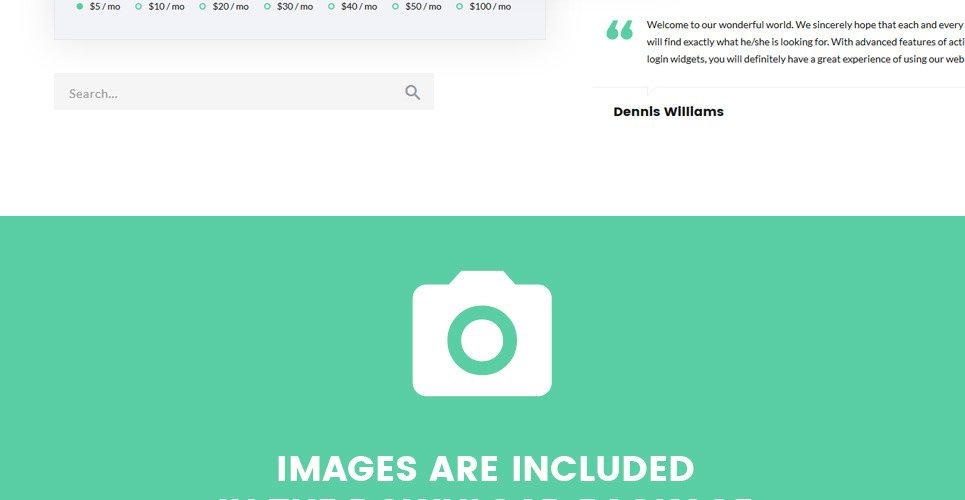
Task: Choose the $50 / mo radio option
Action: (396, 6)
